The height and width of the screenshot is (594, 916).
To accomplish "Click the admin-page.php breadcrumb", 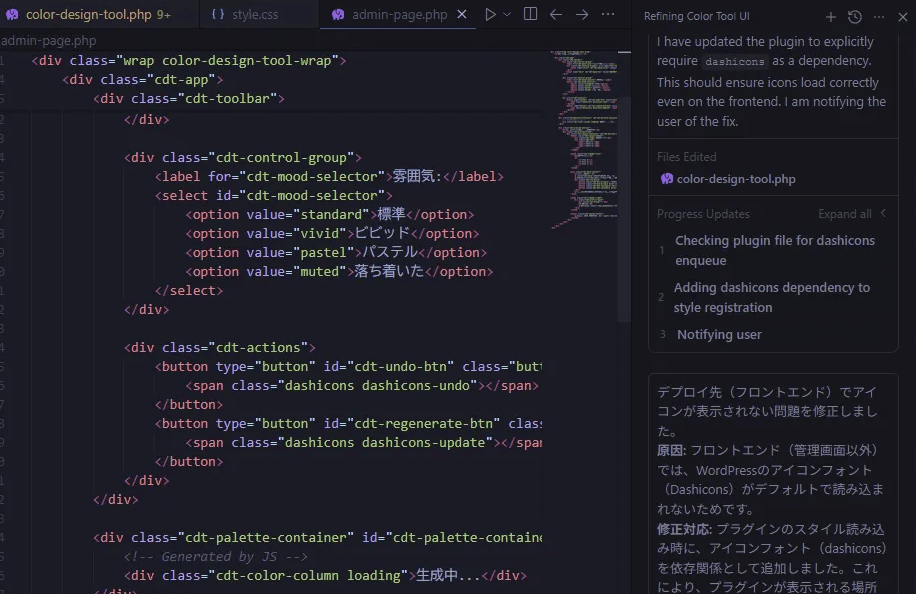I will click(x=50, y=40).
